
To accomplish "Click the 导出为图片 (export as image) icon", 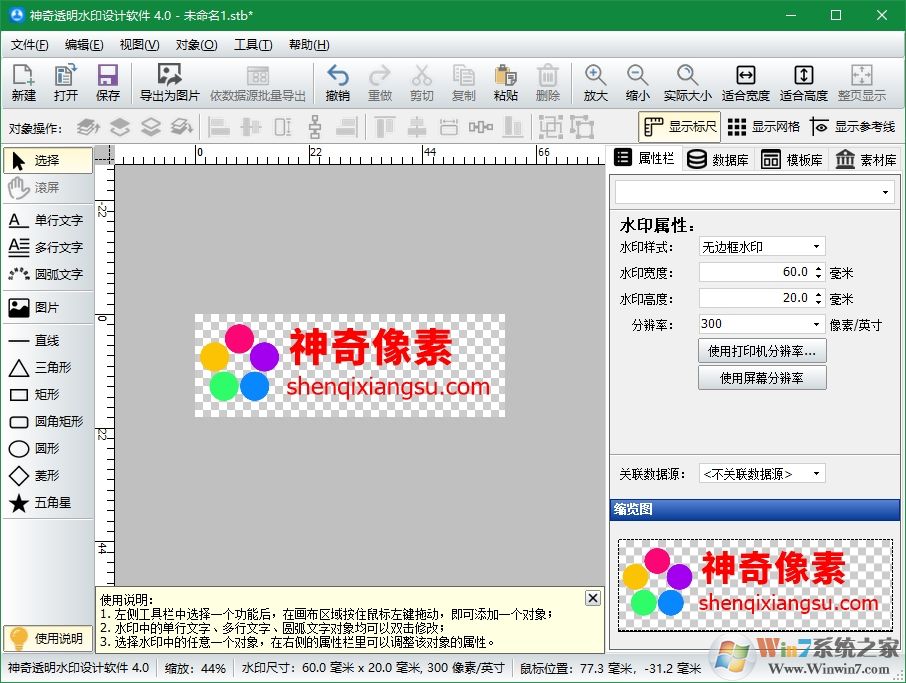I will (x=168, y=82).
